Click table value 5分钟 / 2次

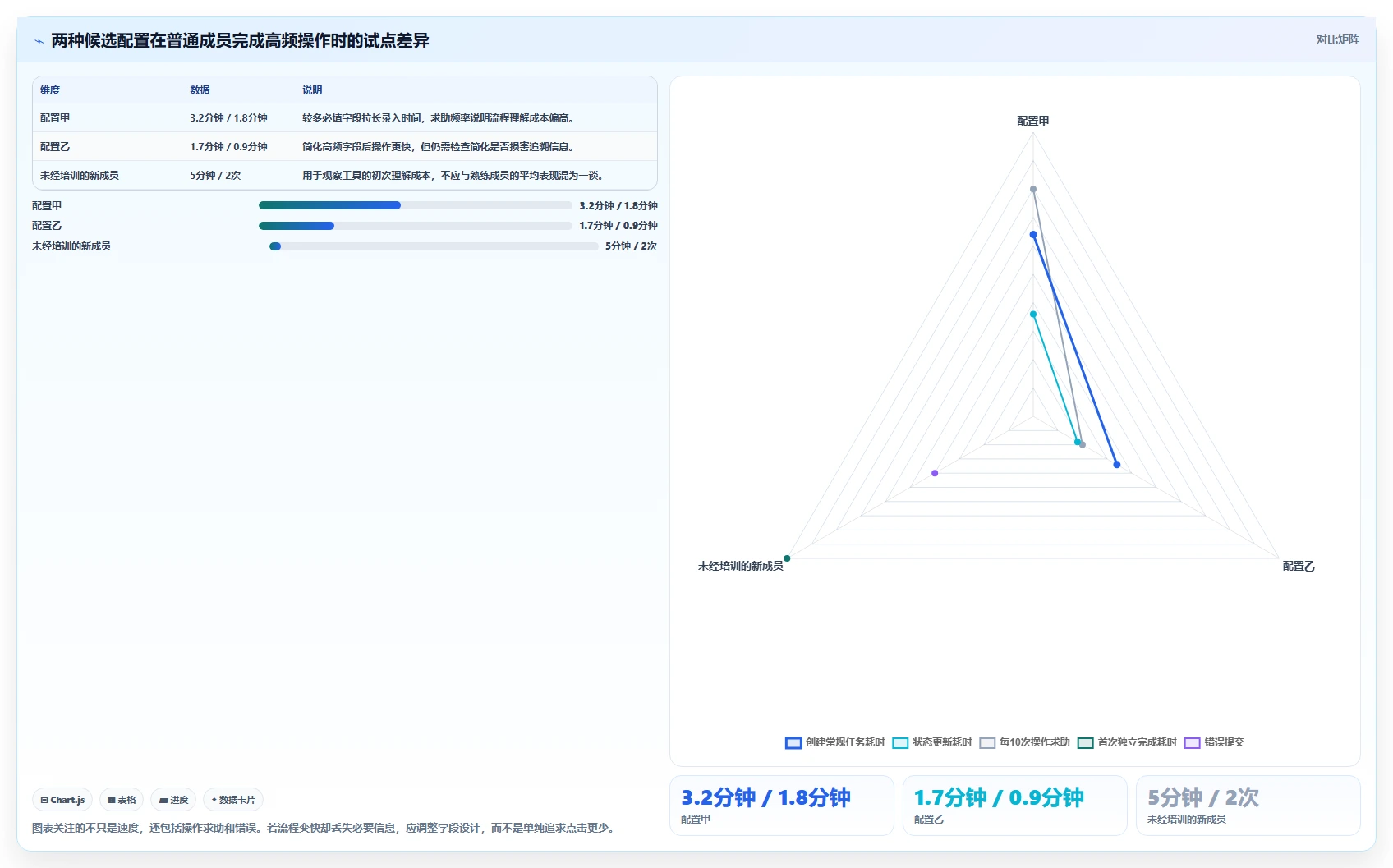coord(215,176)
